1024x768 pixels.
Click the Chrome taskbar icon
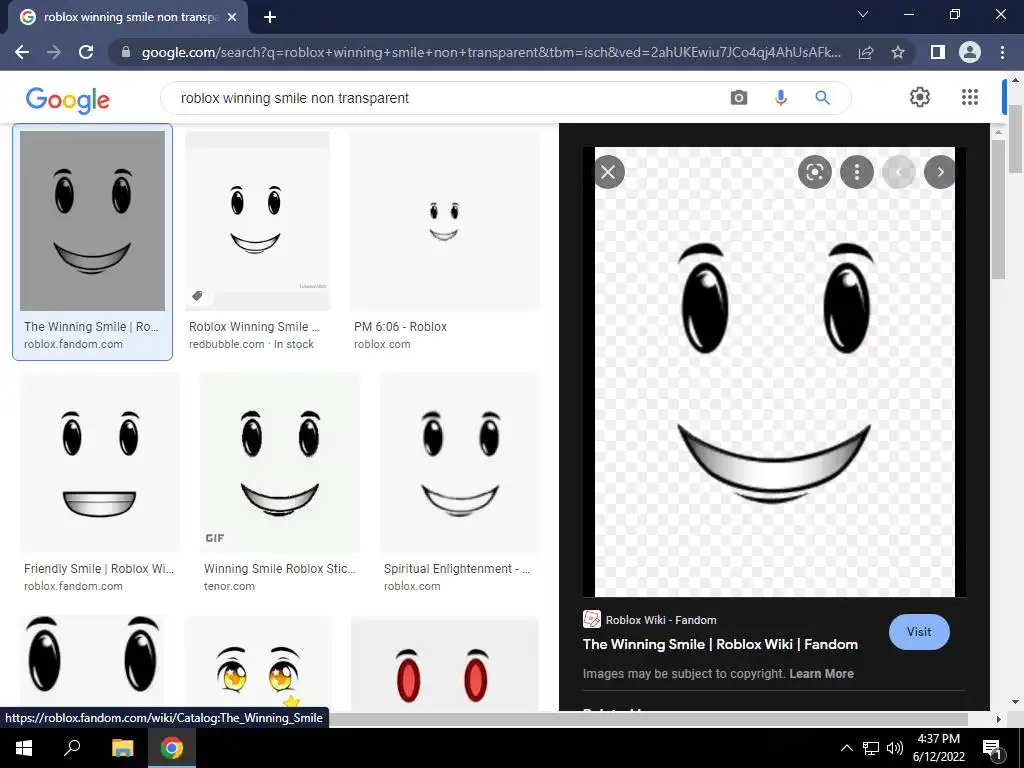pos(172,748)
